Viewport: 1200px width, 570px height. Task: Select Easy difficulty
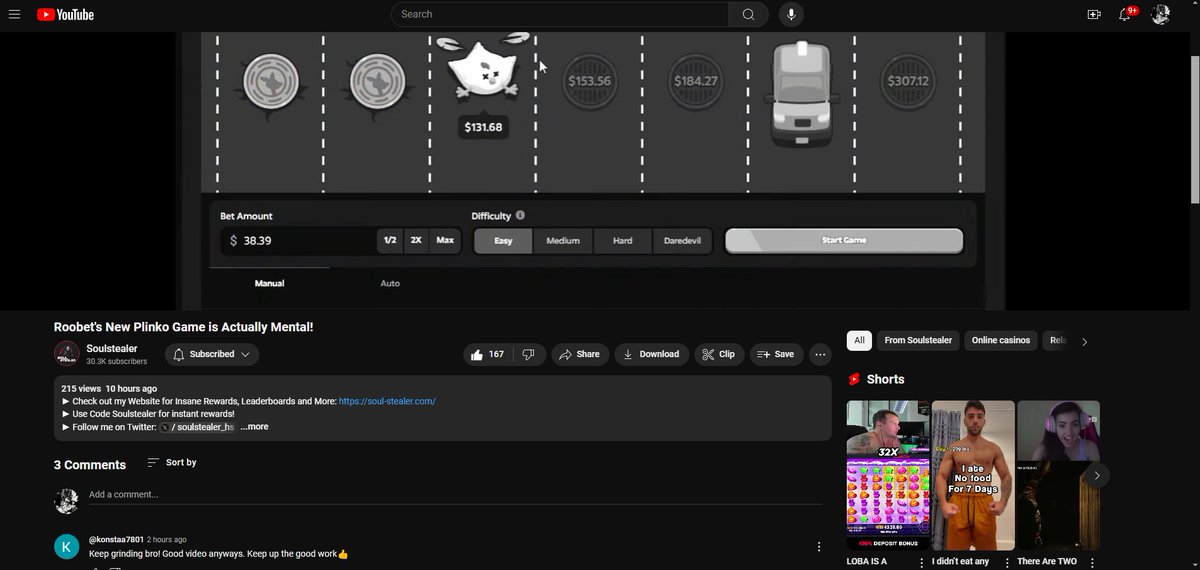[503, 241]
